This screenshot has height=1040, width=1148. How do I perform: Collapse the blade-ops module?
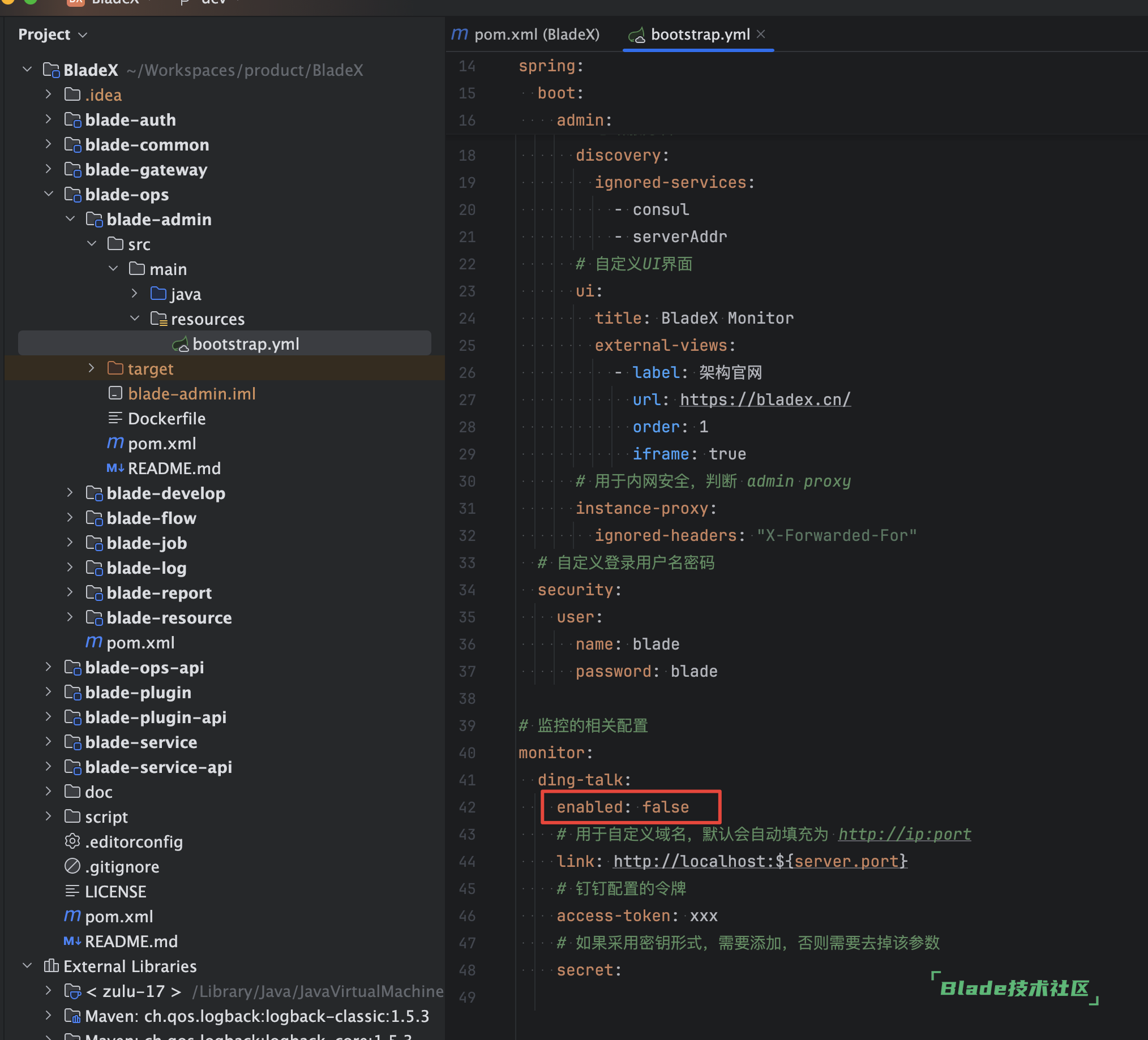(x=49, y=194)
